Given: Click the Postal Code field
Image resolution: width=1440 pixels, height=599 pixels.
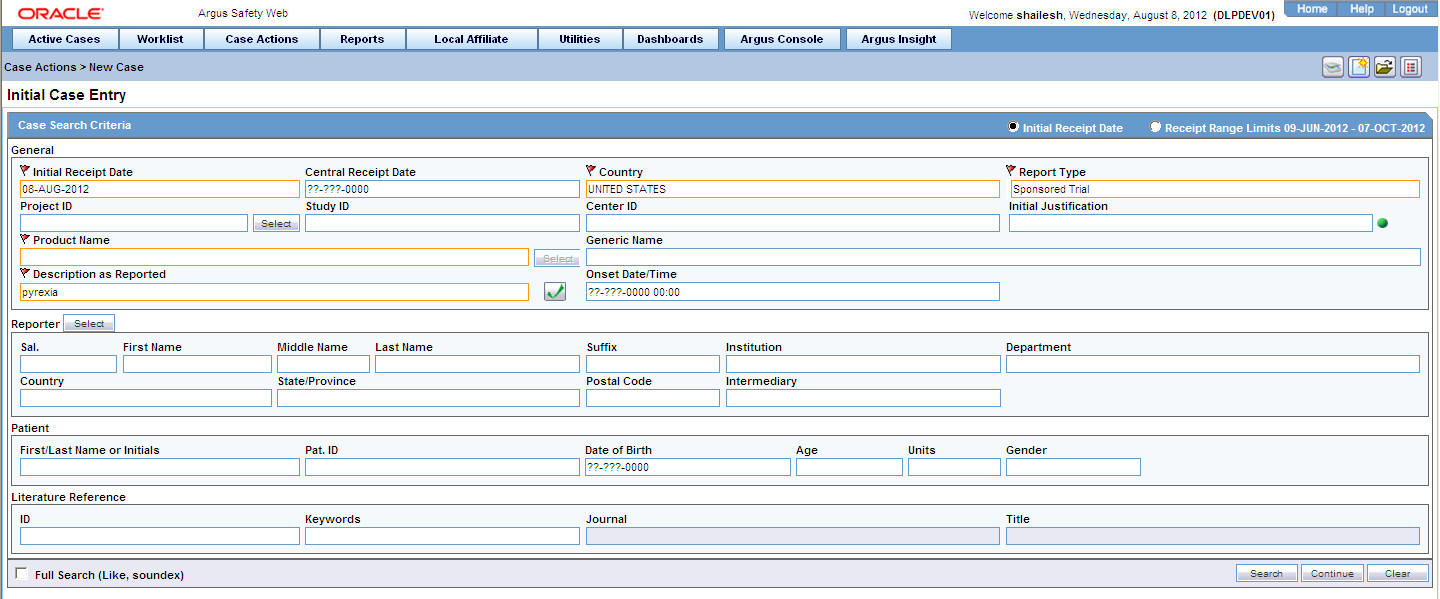Looking at the screenshot, I should (x=653, y=398).
